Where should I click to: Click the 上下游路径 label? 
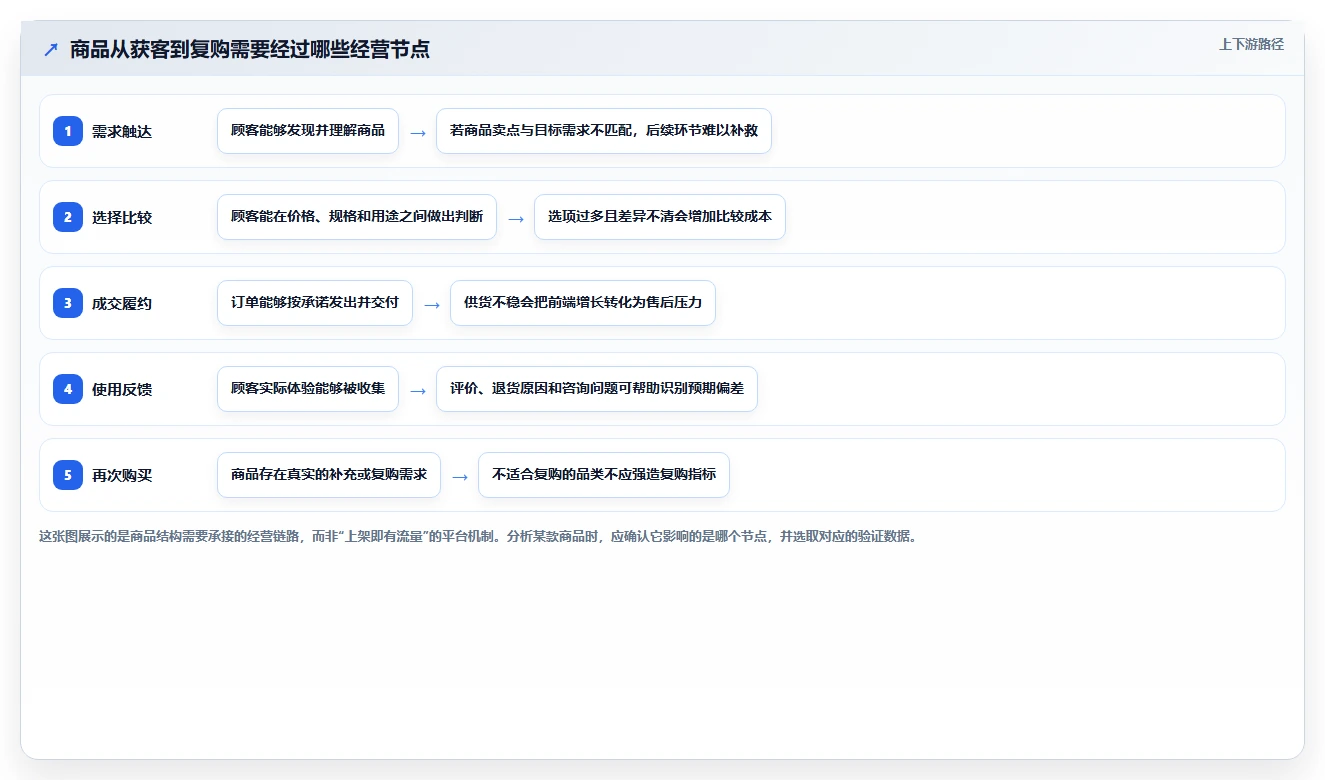tap(1251, 44)
